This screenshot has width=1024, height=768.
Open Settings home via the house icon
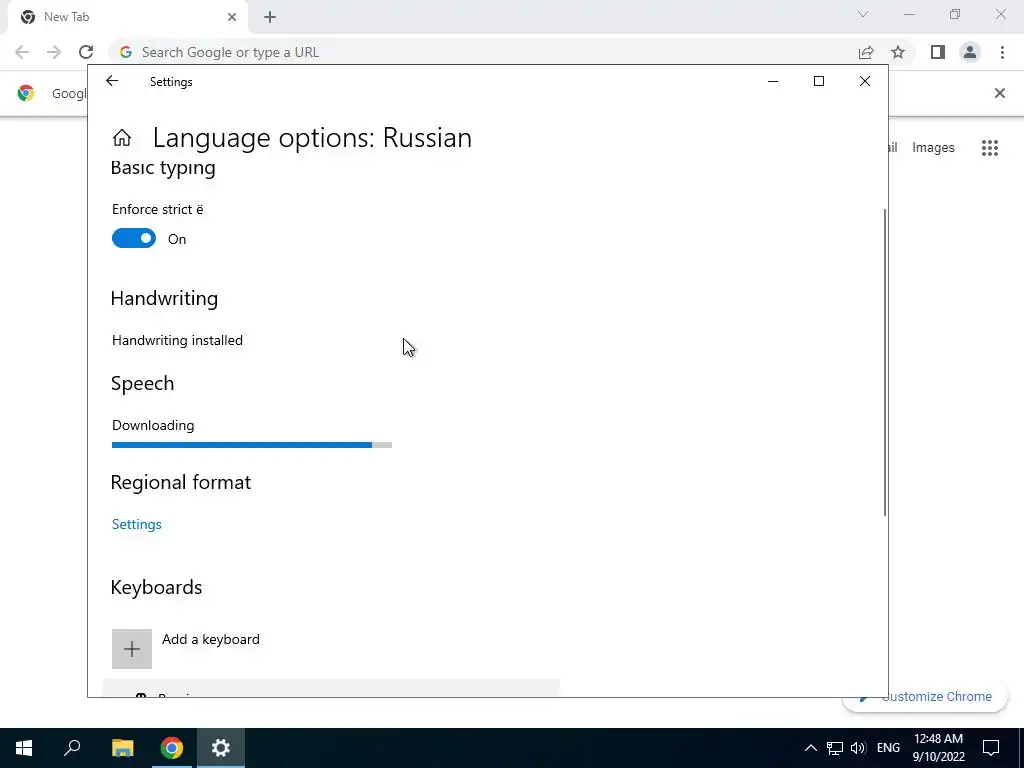tap(122, 138)
